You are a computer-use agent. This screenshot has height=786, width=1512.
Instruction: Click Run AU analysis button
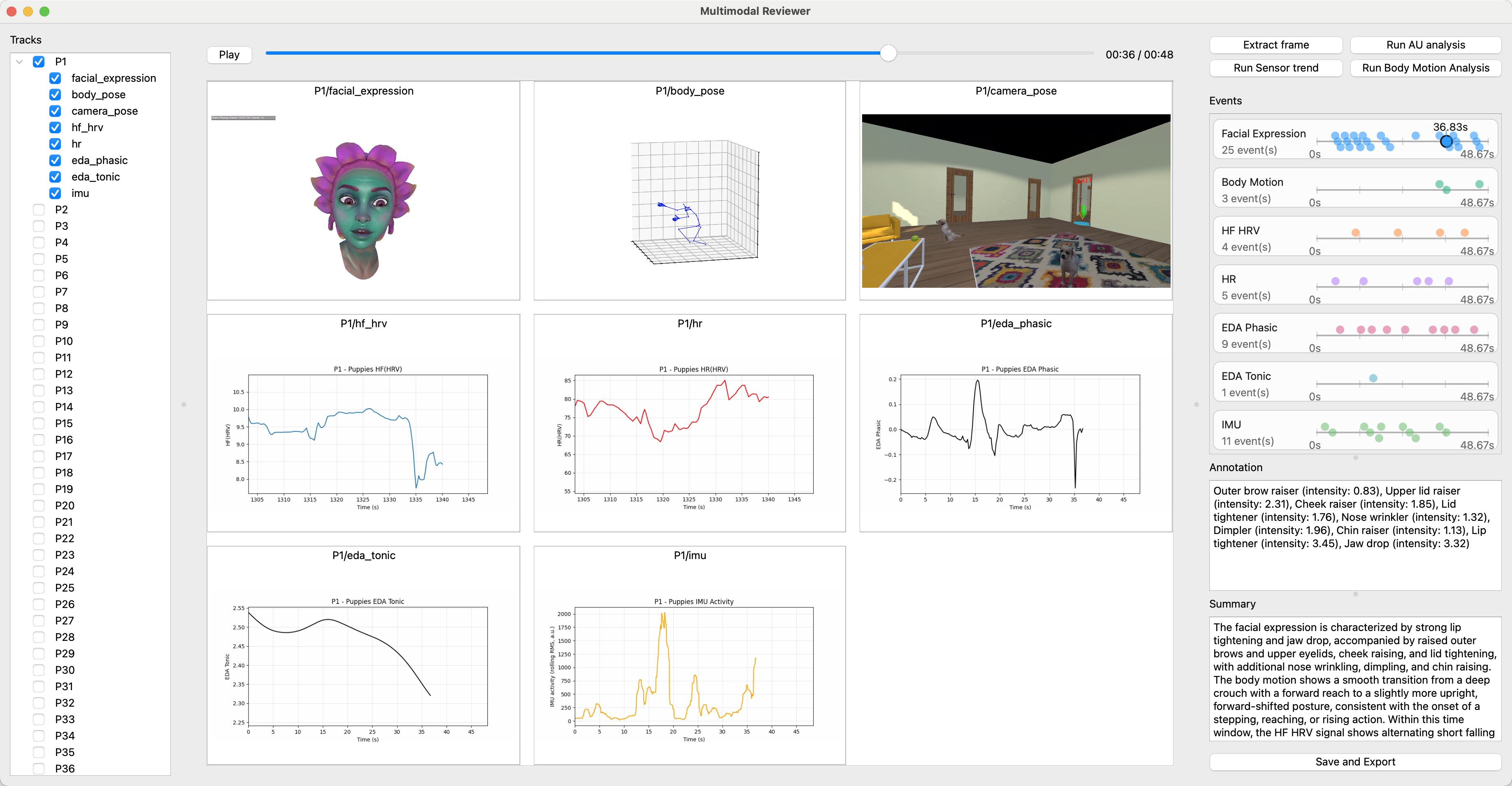point(1425,45)
